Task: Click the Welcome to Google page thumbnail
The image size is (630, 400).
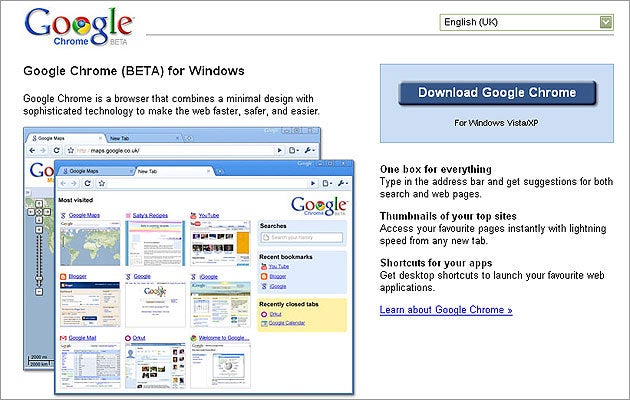Action: [220, 365]
